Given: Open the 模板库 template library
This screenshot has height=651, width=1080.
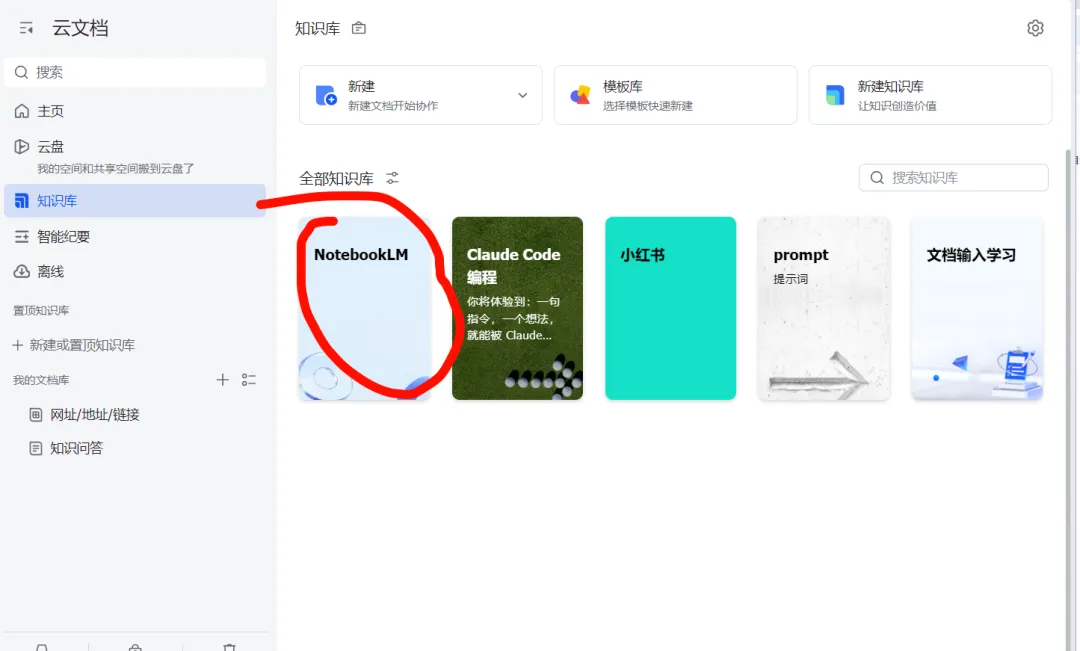Looking at the screenshot, I should (x=676, y=95).
